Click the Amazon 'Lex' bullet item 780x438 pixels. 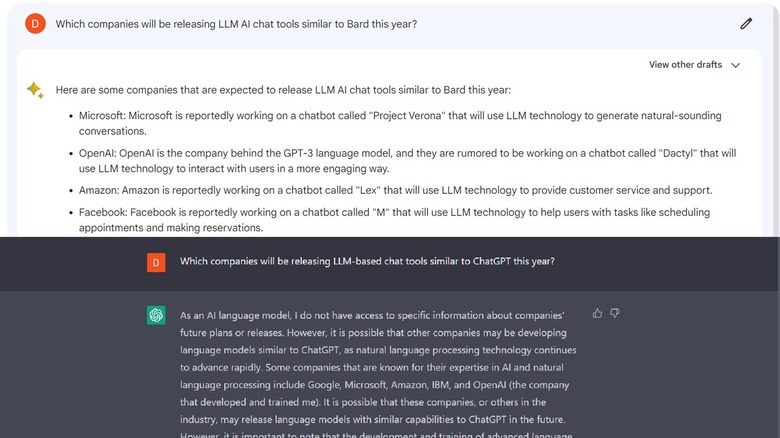396,190
